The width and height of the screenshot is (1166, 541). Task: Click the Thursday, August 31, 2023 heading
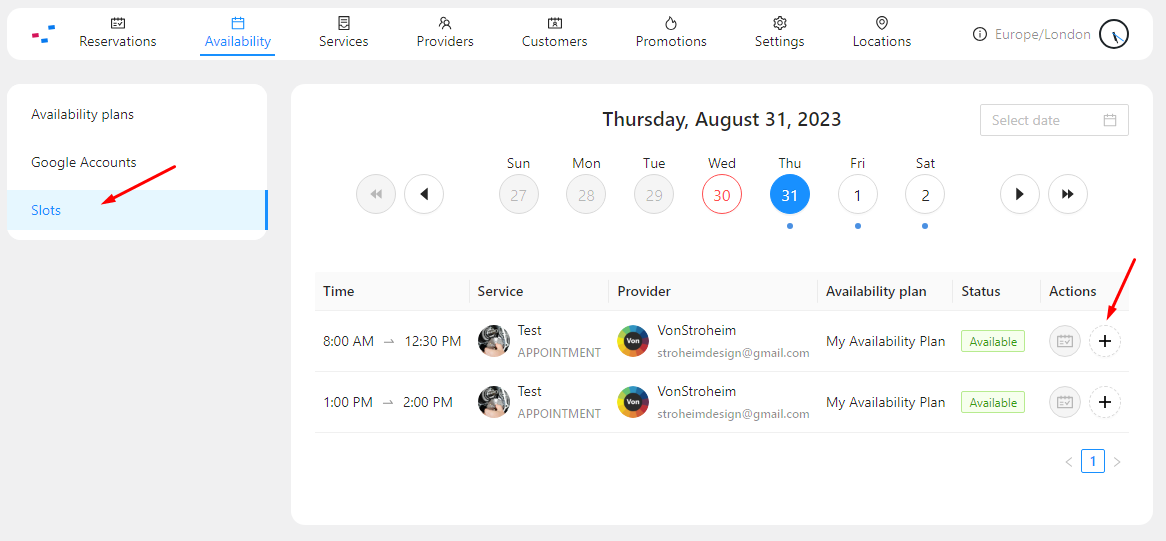tap(721, 119)
